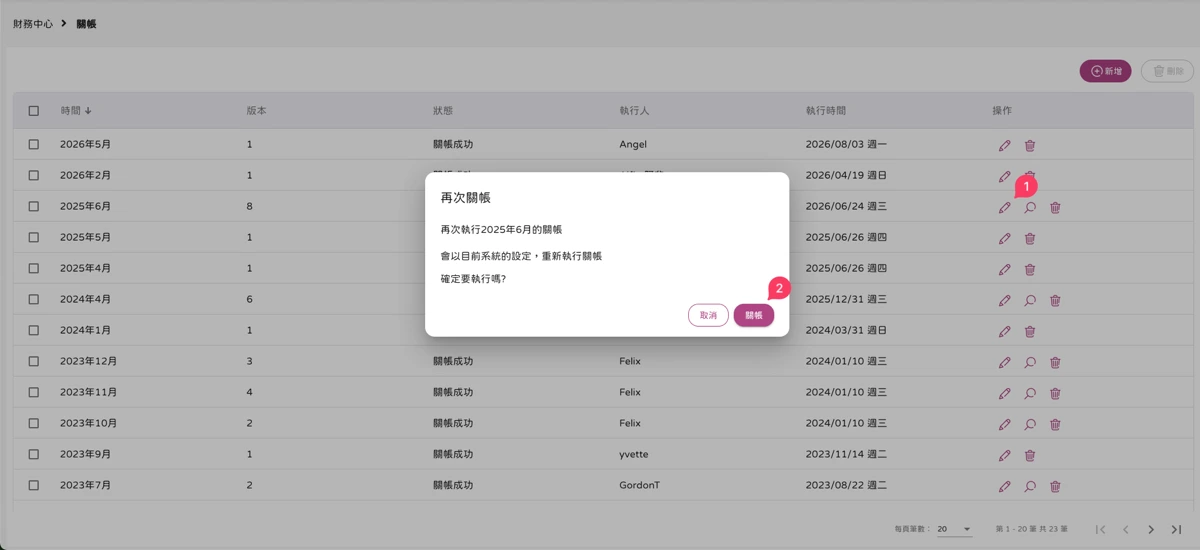Viewport: 1200px width, 550px height.
Task: Check the 2023年9月 row checkbox
Action: (x=34, y=454)
